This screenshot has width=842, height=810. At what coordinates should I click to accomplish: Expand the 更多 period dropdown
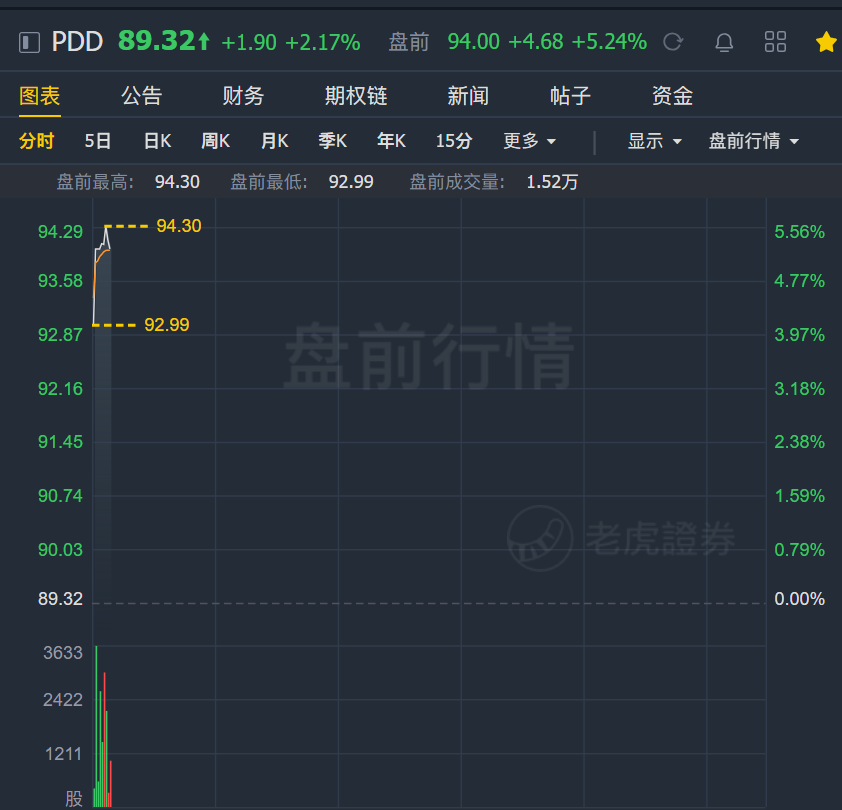click(529, 141)
